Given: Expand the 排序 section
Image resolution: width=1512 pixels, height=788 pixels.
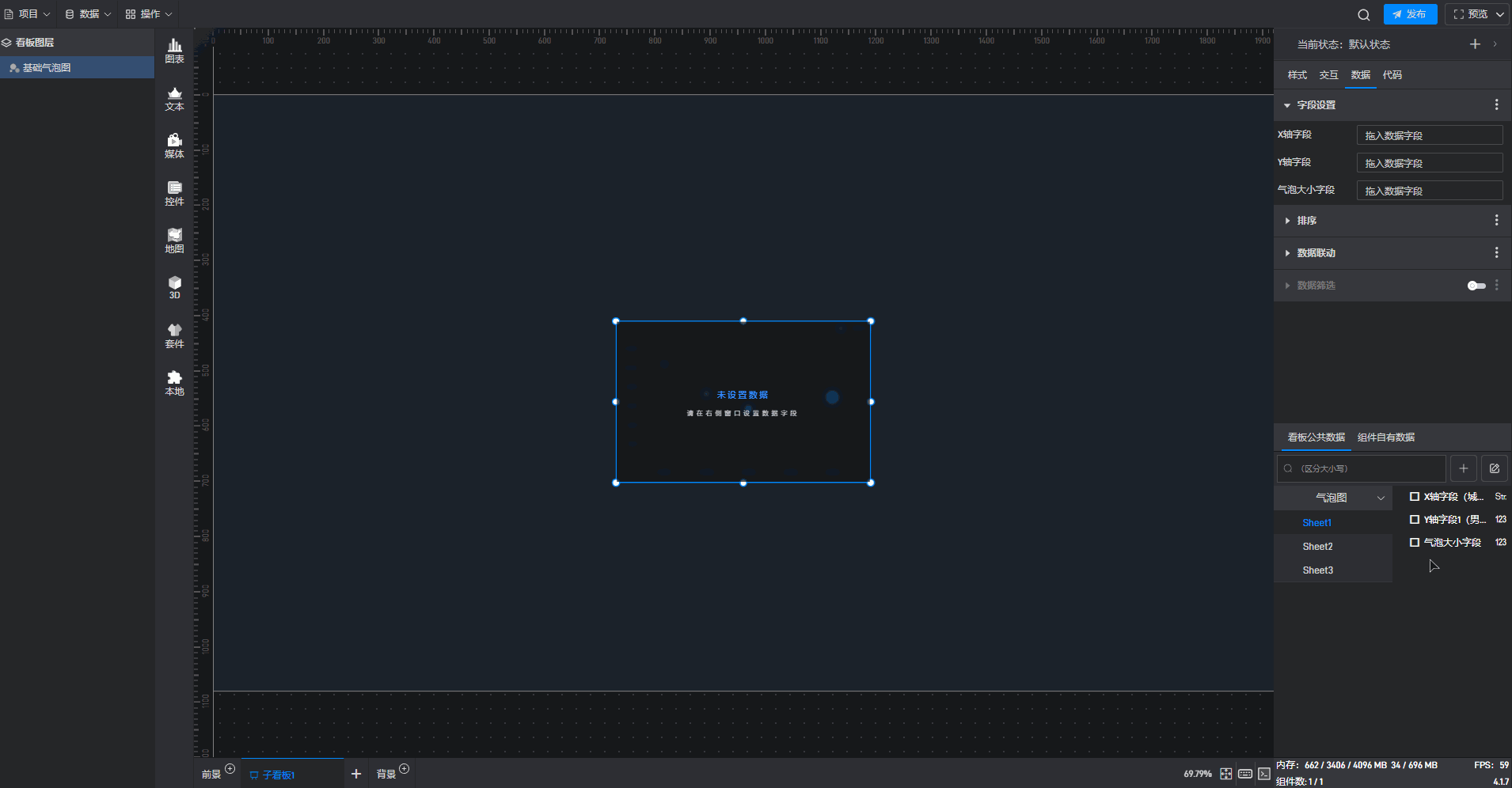Looking at the screenshot, I should pos(1306,221).
